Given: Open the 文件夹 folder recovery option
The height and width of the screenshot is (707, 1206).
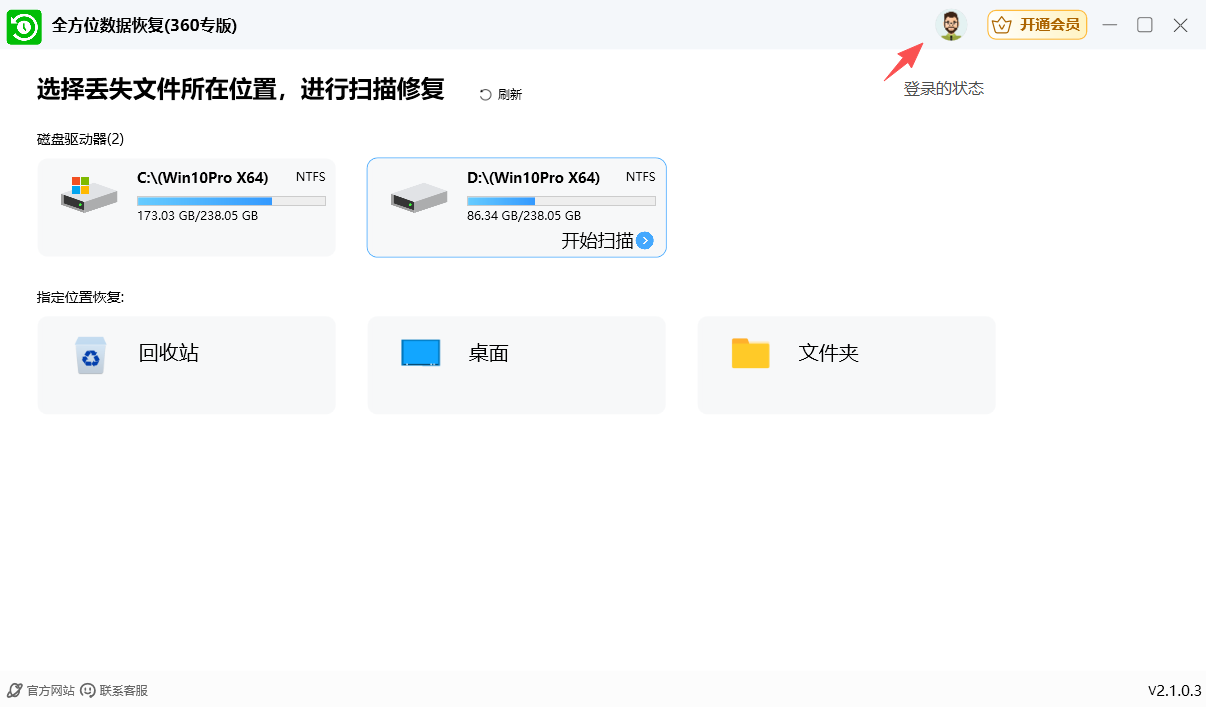Looking at the screenshot, I should click(846, 364).
